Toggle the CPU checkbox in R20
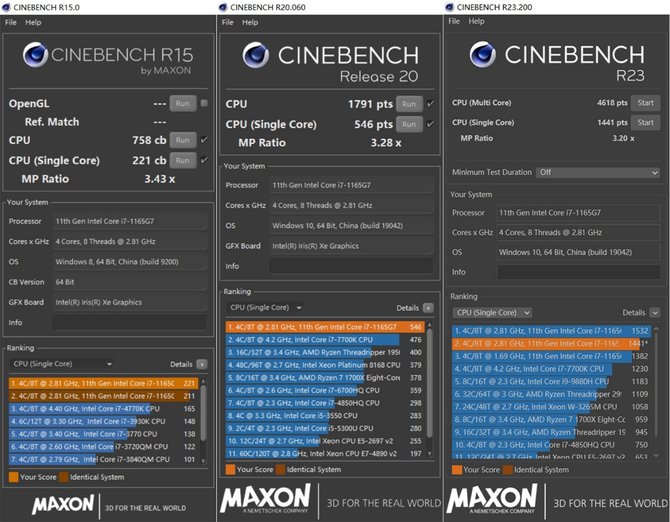This screenshot has height=522, width=670. coord(430,104)
